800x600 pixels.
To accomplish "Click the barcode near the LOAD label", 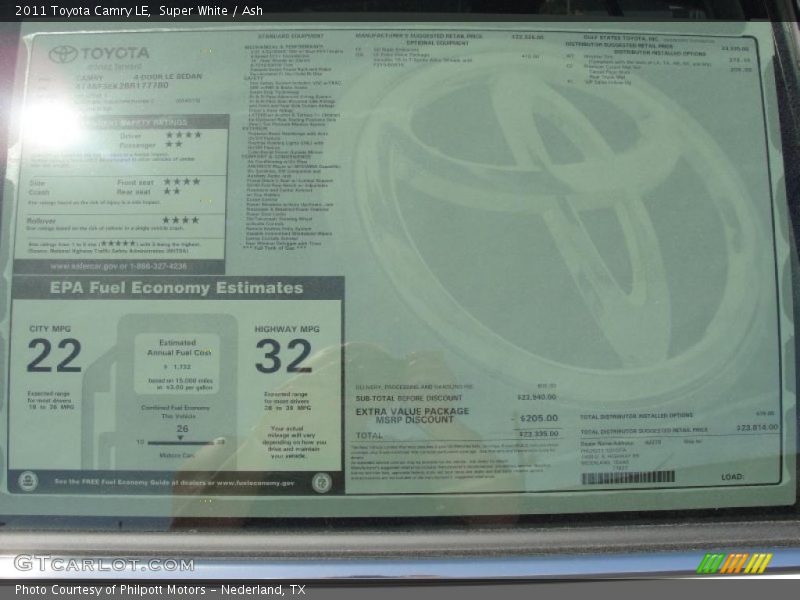I will pos(628,478).
